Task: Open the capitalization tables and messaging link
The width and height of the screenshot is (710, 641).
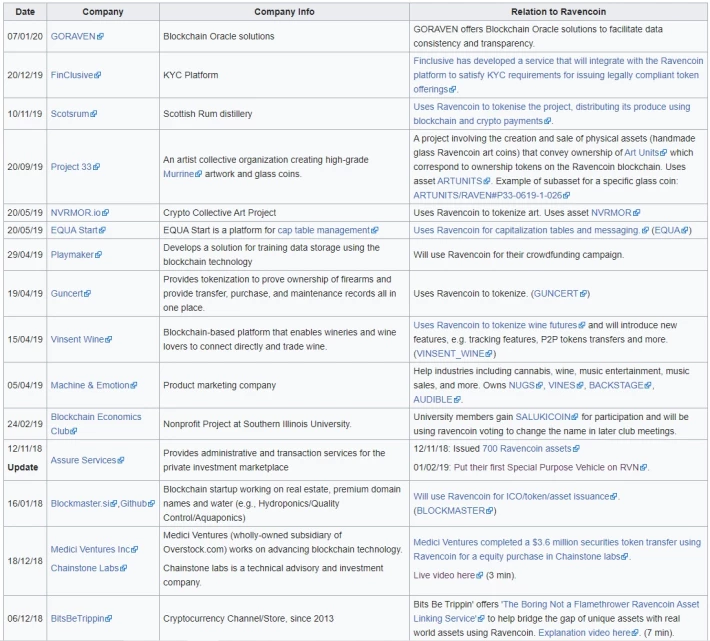Action: point(531,230)
